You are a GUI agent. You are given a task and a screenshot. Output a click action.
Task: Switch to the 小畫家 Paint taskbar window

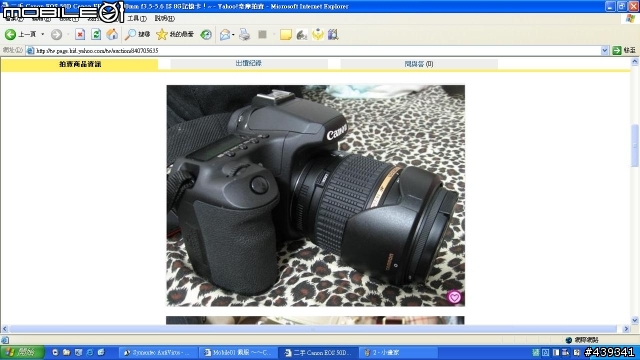coord(398,352)
